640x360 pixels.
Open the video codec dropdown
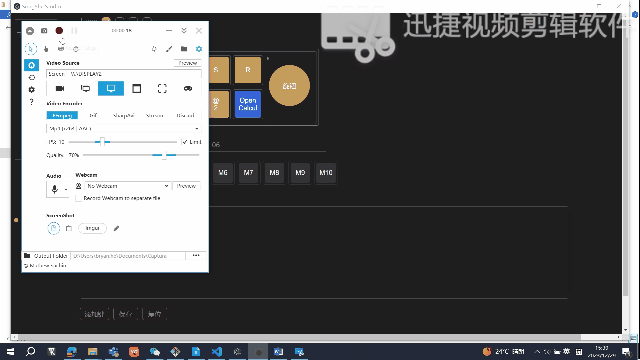(124, 129)
